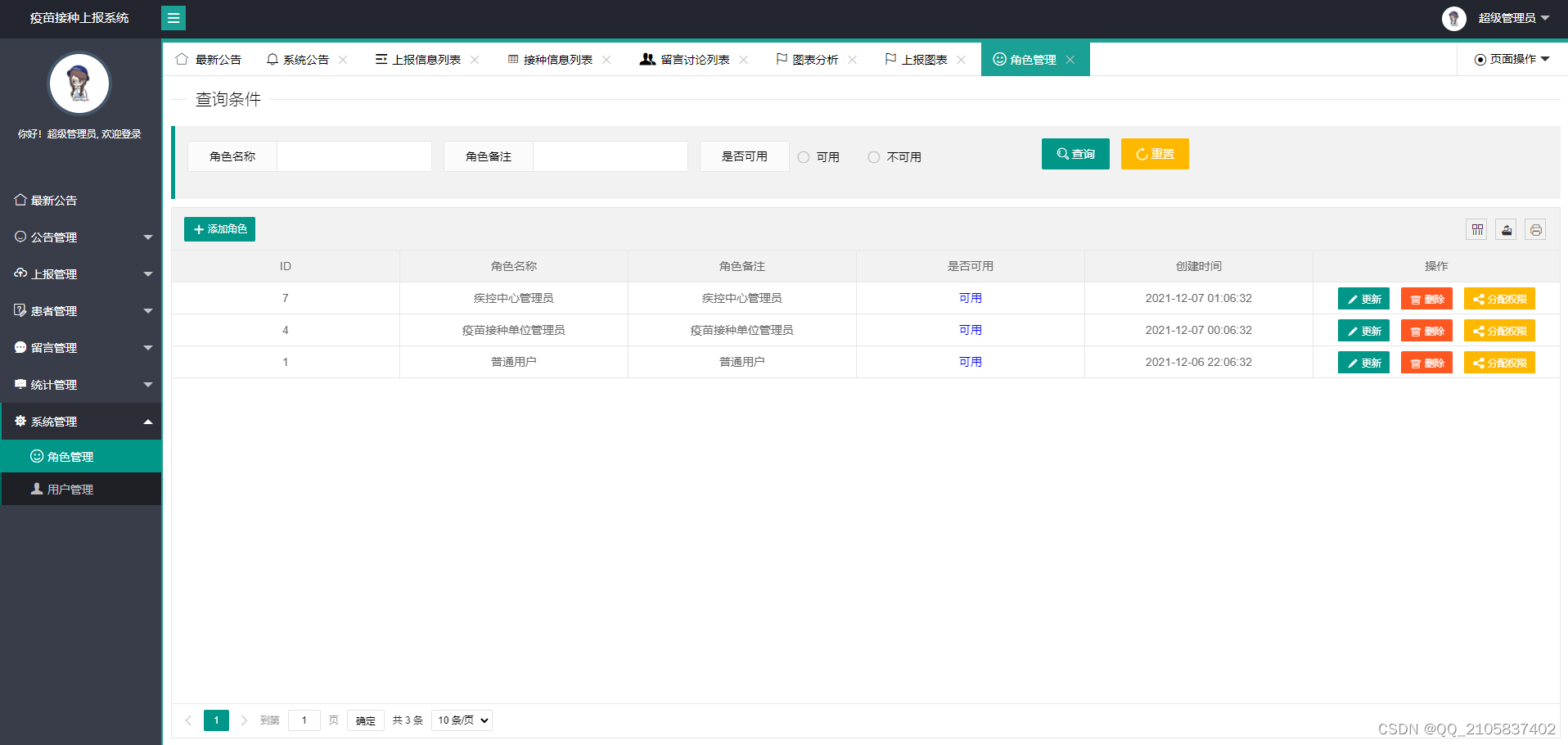Open 用户管理 sidebar submenu item
Viewport: 1568px width, 745px height.
(81, 490)
